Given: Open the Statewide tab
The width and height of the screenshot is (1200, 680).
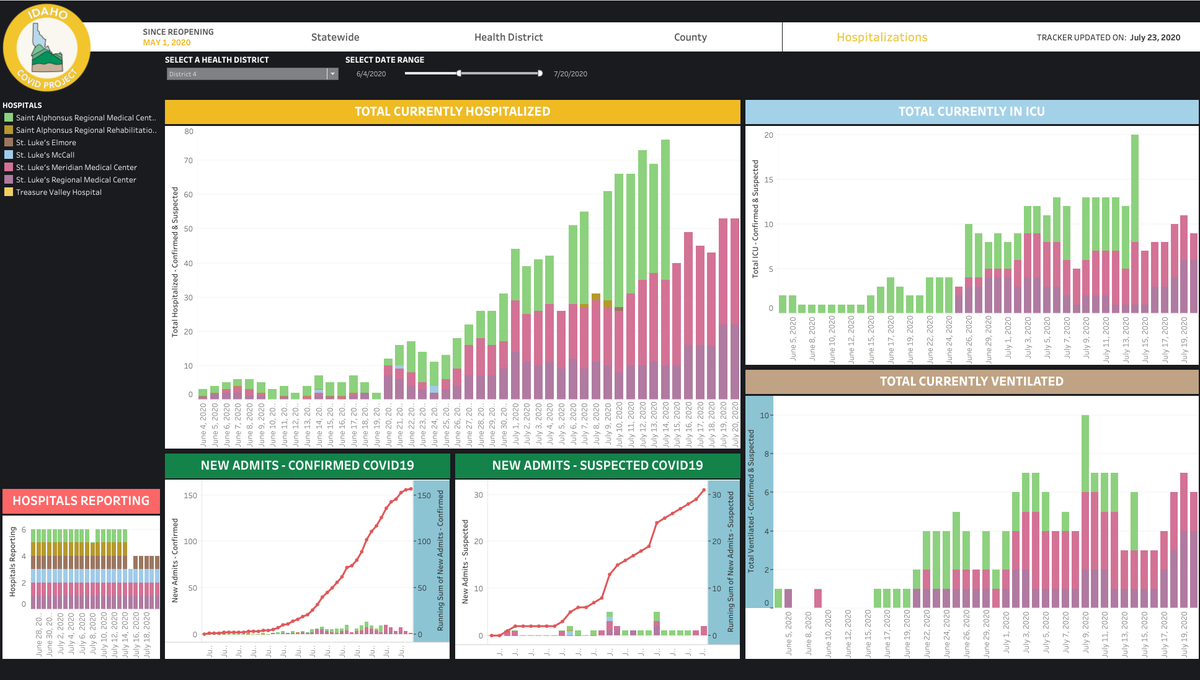Looking at the screenshot, I should click(335, 37).
